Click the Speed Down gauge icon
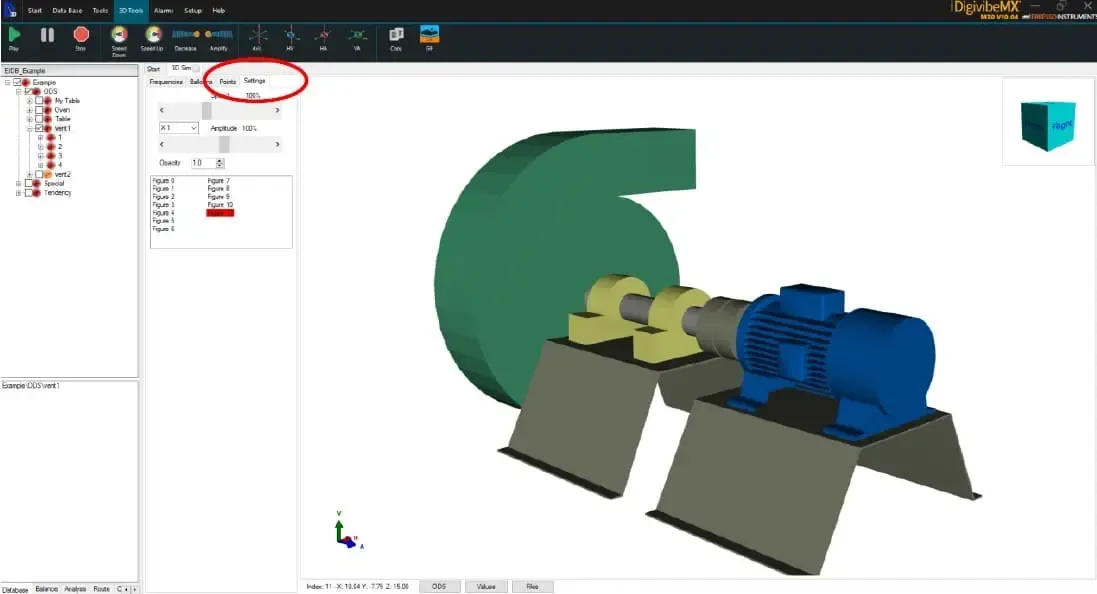Viewport: 1097px width, 594px height. (x=119, y=35)
